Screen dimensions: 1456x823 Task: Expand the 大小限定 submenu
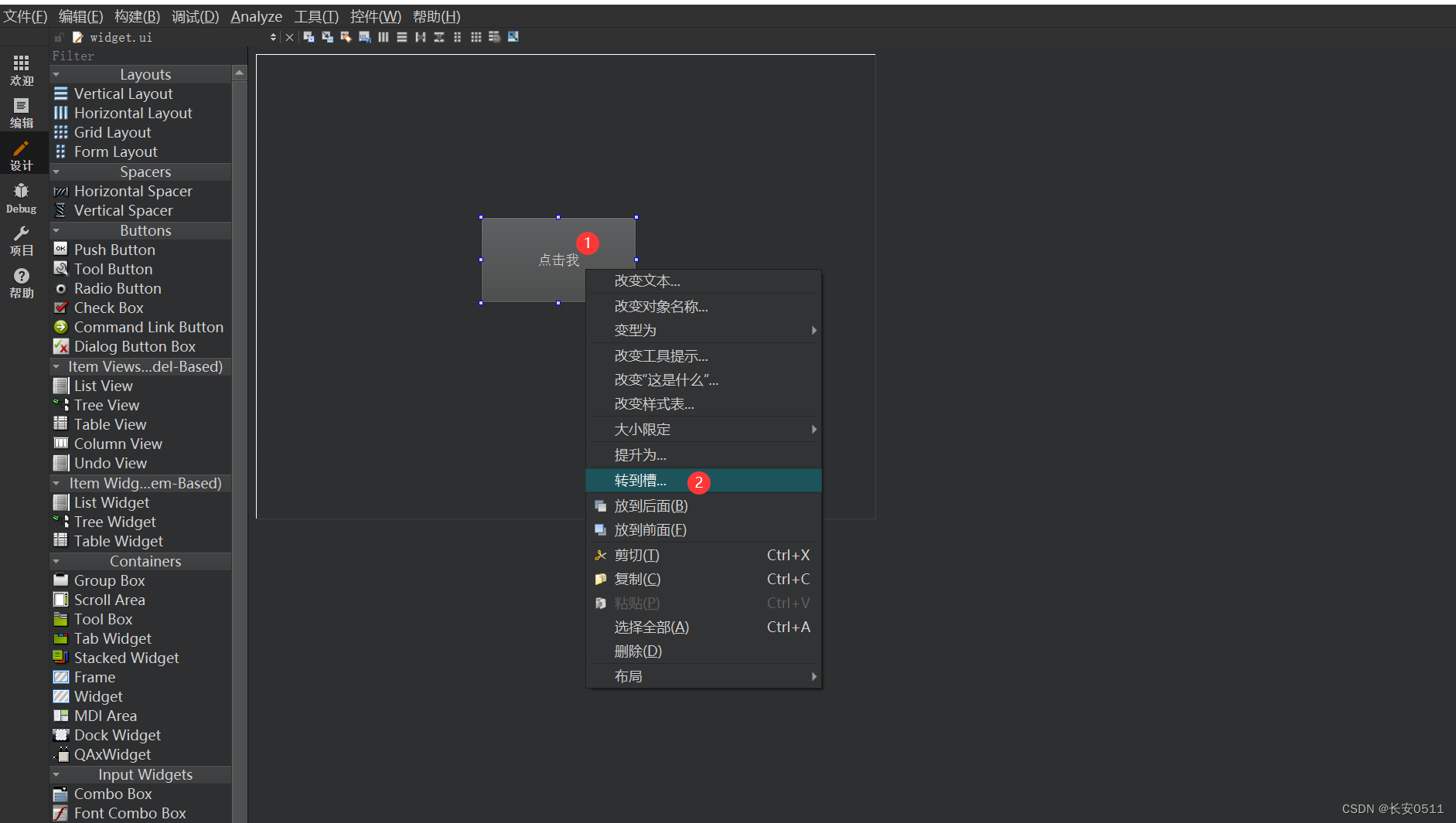[704, 429]
